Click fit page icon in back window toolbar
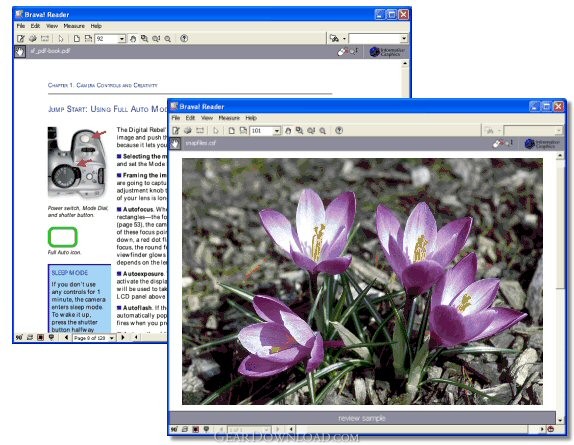Screen dimensions: 574x445 point(77,38)
